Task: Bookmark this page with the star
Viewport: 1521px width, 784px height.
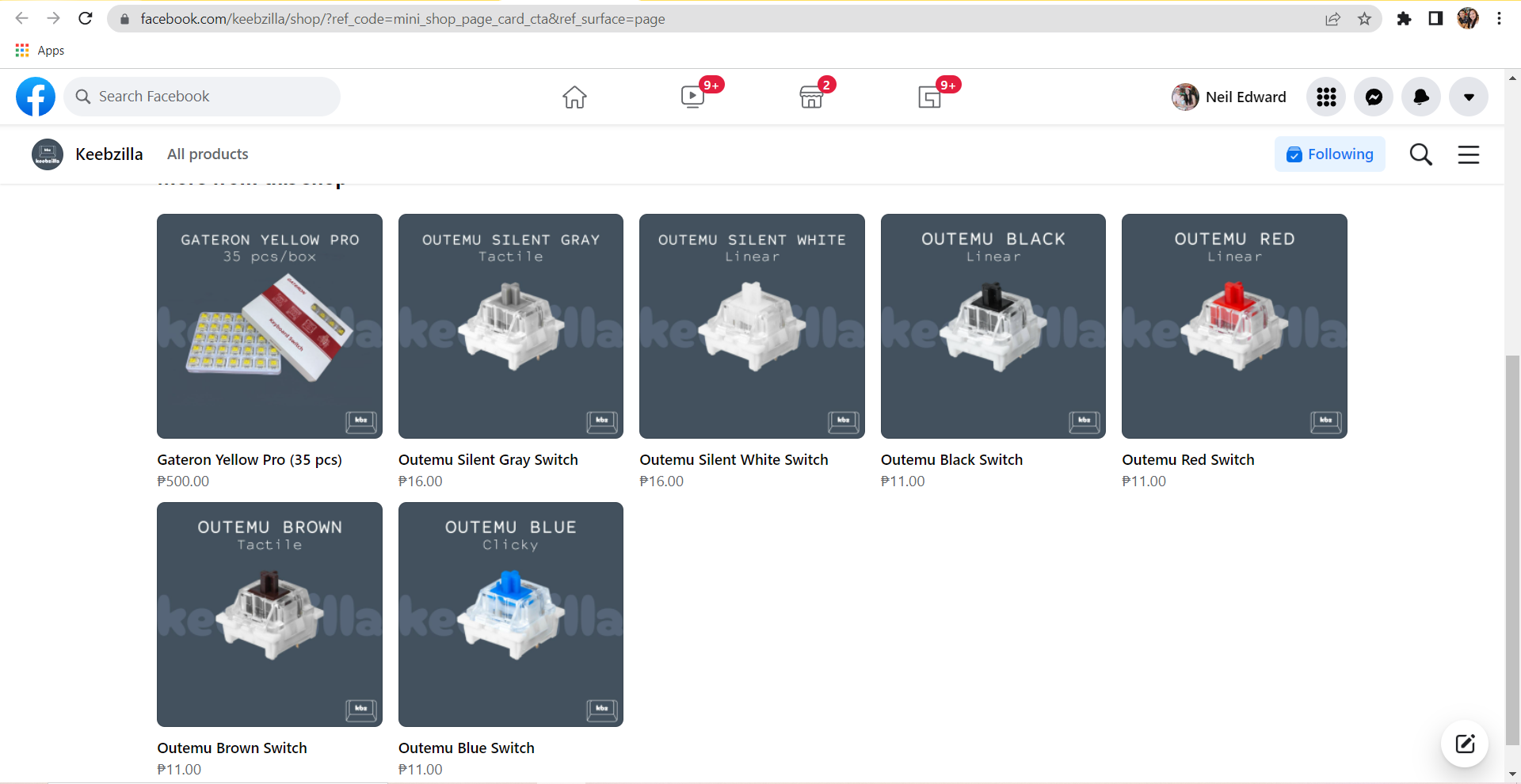Action: pos(1364,19)
